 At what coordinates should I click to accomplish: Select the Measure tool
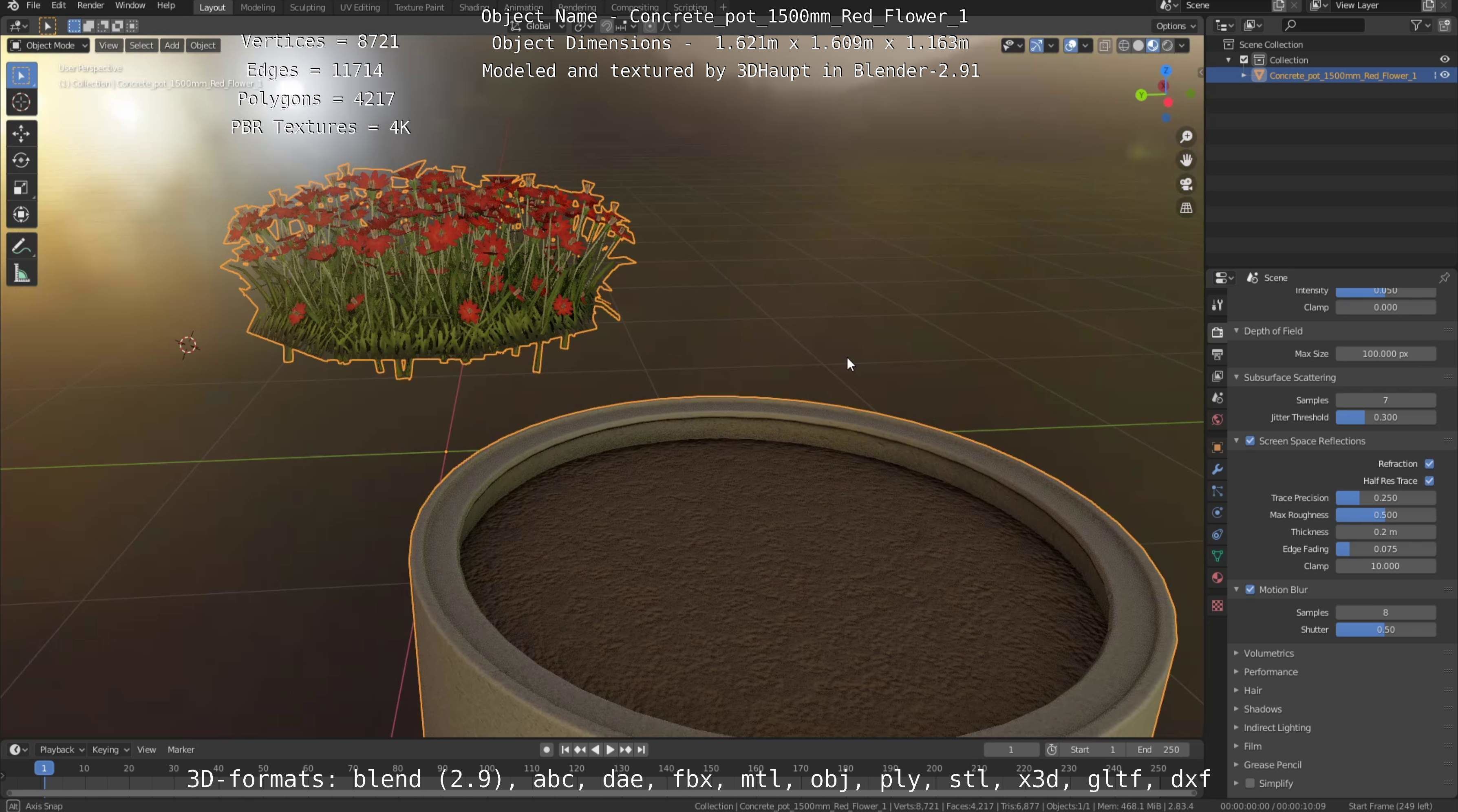tap(22, 274)
